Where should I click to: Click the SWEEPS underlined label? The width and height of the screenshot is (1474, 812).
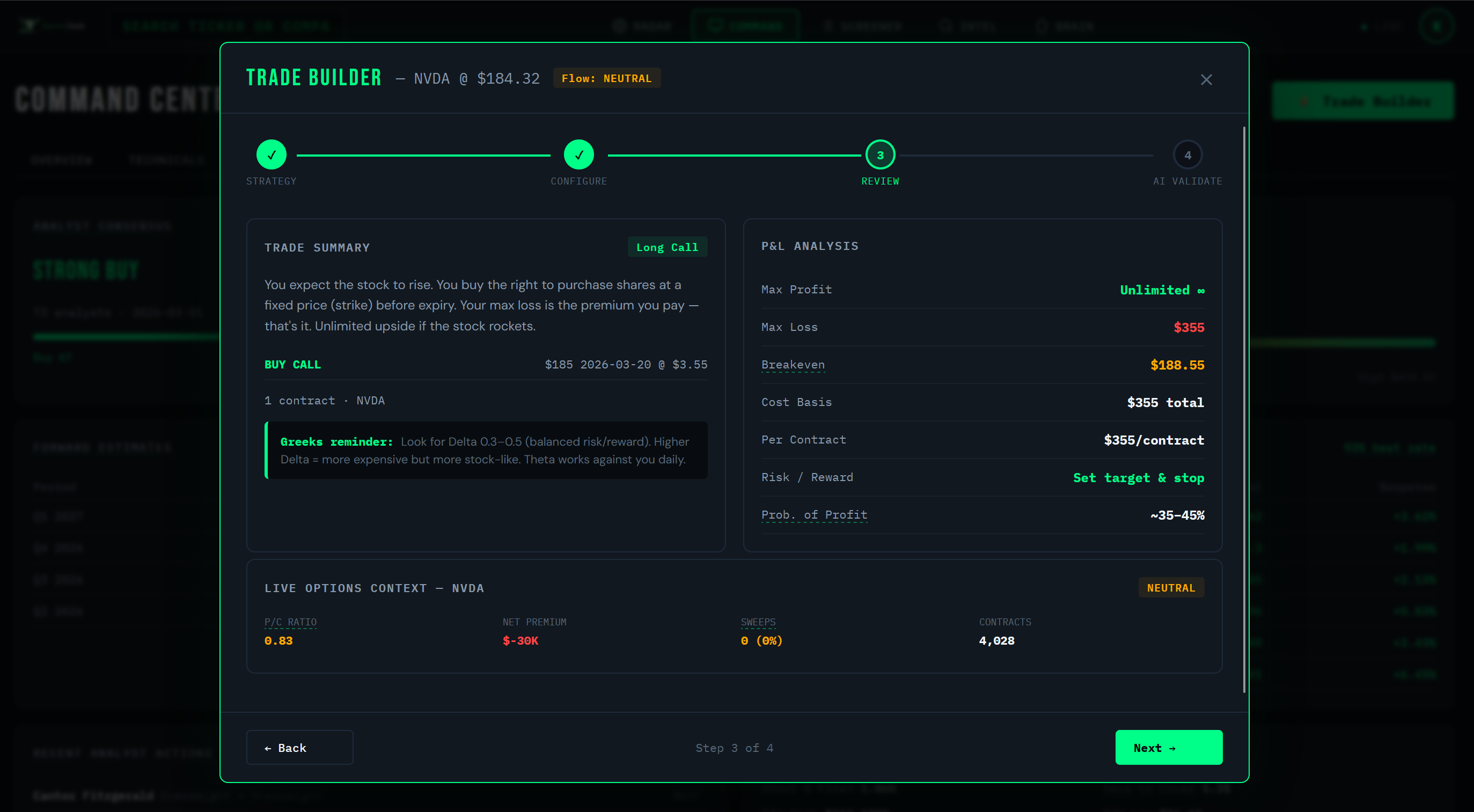point(758,622)
